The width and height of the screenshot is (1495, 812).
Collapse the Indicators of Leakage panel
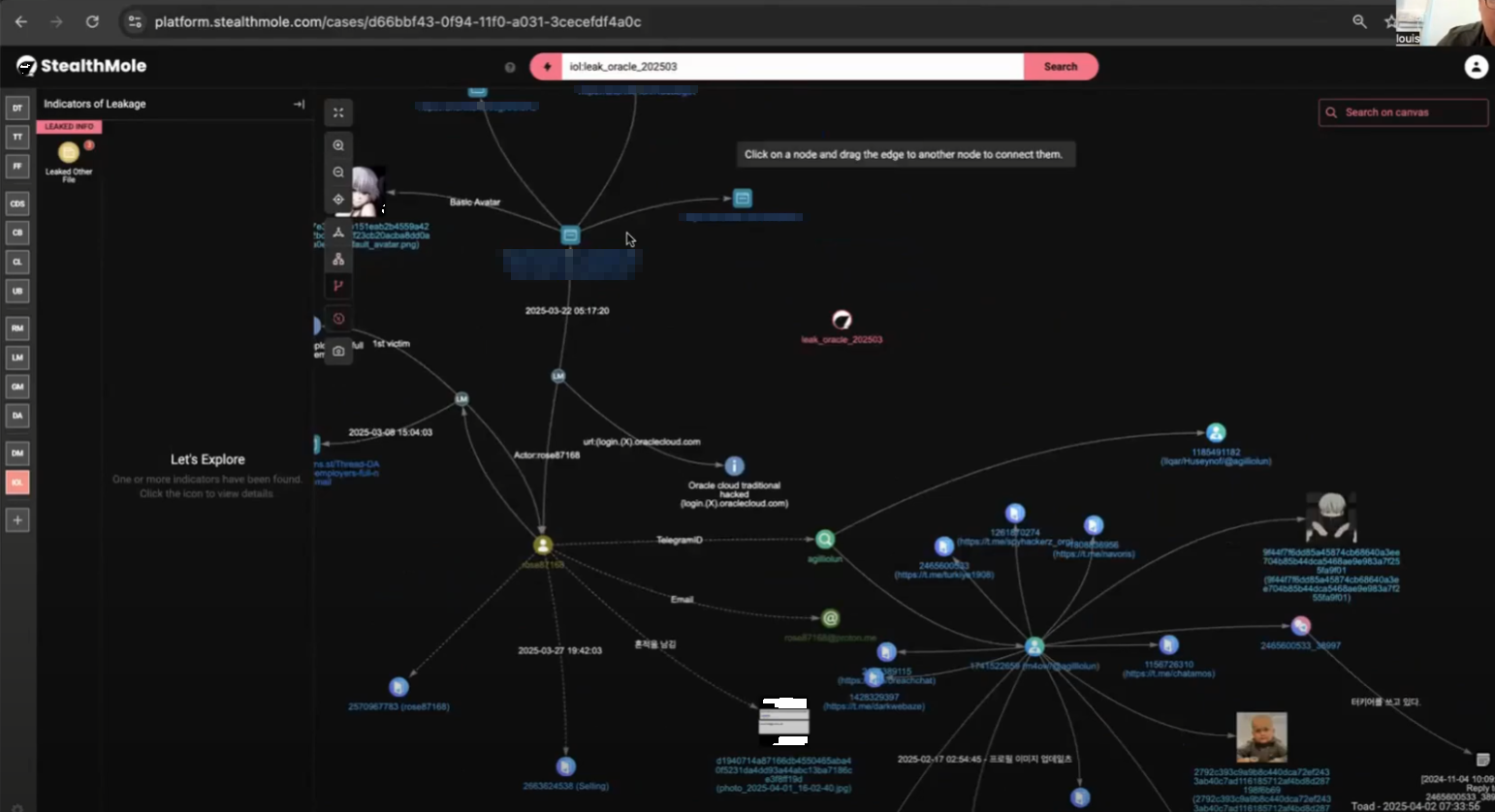coord(299,104)
